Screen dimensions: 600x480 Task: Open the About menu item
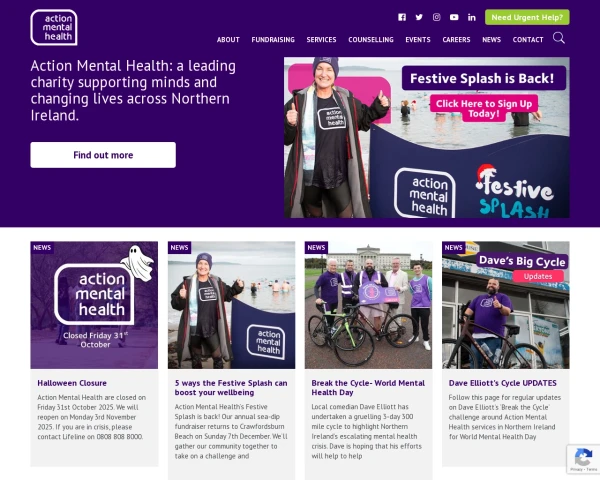[228, 40]
